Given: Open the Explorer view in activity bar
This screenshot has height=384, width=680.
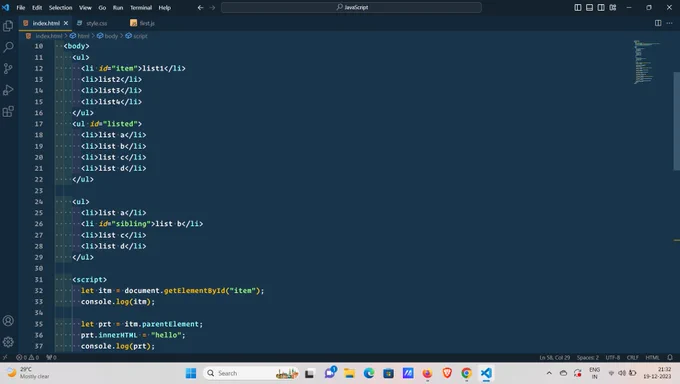Looking at the screenshot, I should point(8,26).
